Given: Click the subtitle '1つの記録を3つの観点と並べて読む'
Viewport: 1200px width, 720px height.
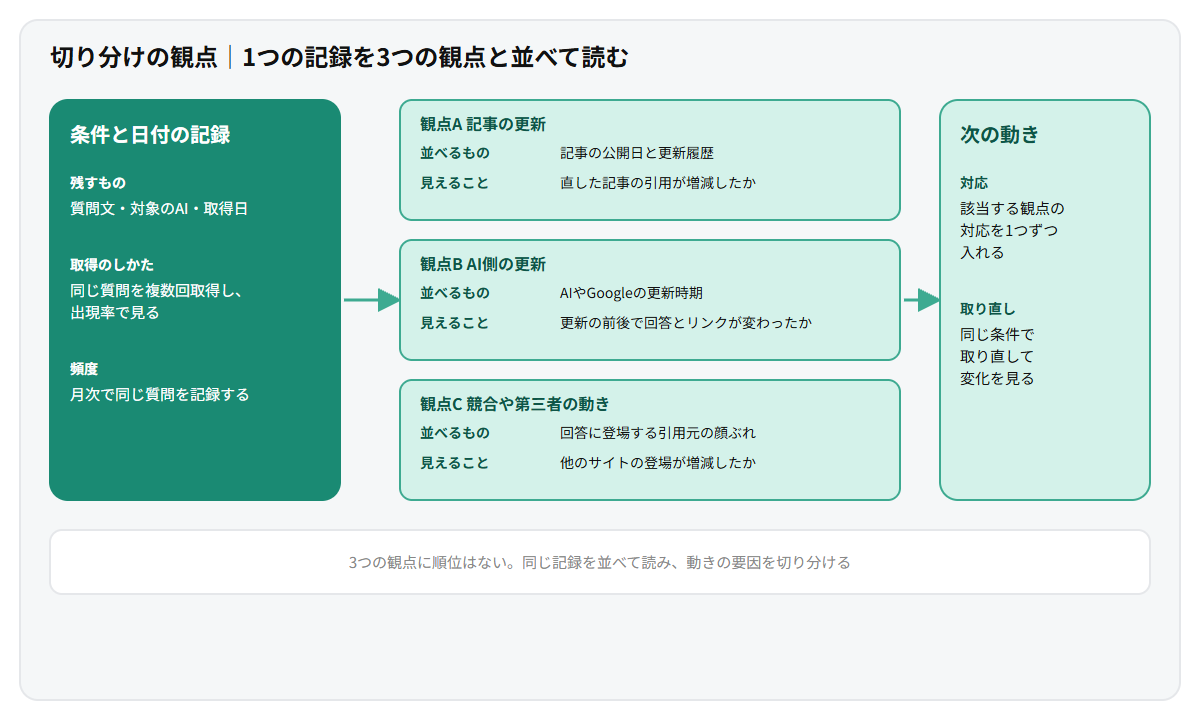Looking at the screenshot, I should 436,57.
